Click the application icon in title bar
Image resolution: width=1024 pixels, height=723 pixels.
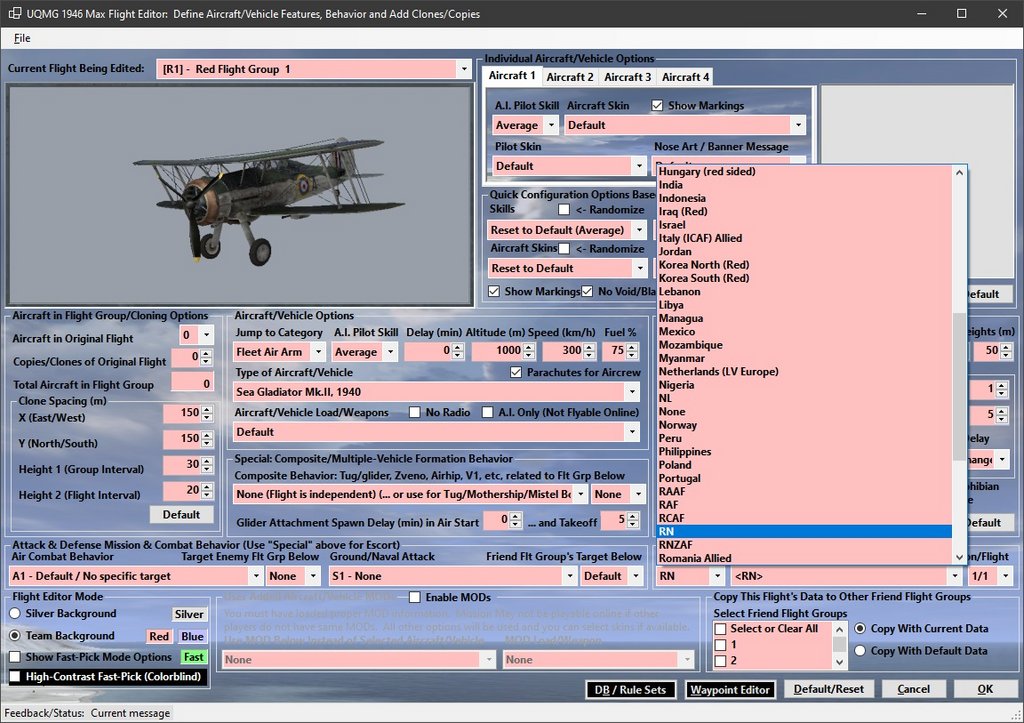[14, 13]
